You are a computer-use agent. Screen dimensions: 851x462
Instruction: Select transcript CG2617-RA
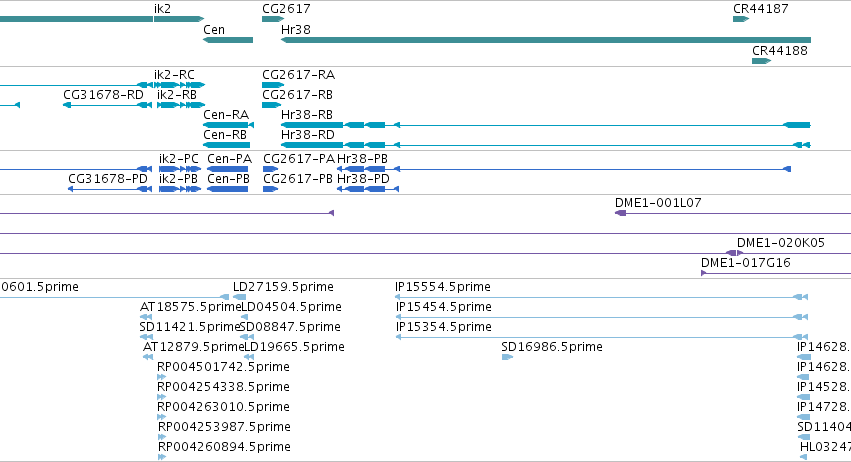point(273,85)
